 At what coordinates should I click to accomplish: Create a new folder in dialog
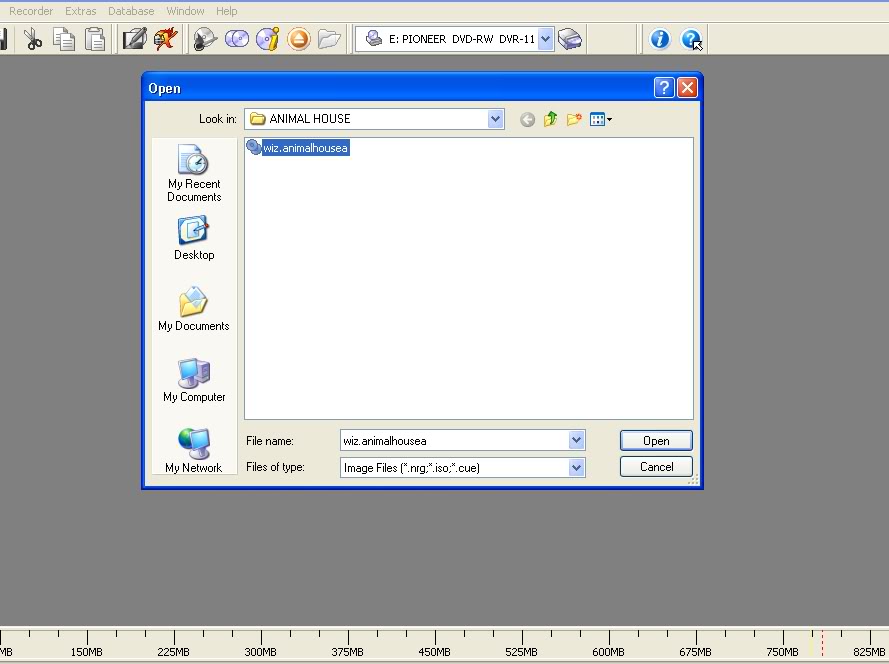574,119
